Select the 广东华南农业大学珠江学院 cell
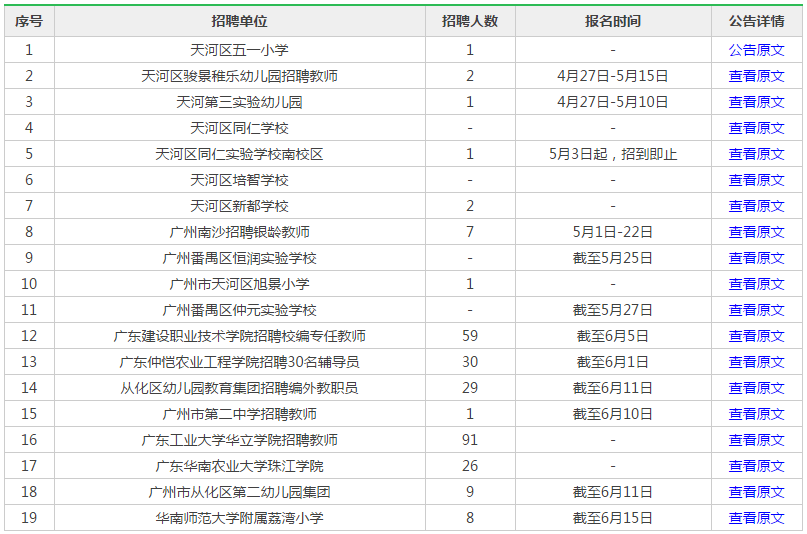This screenshot has height=534, width=807. coord(240,466)
